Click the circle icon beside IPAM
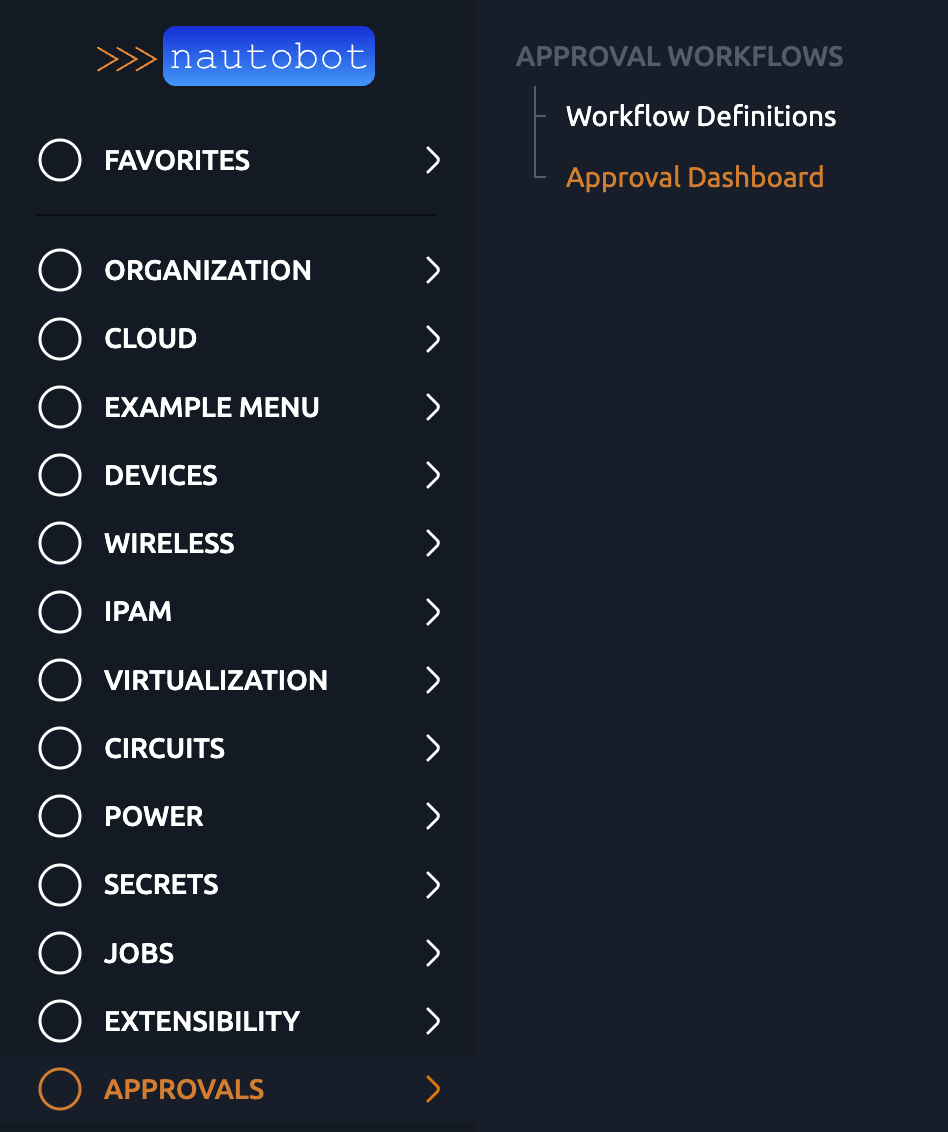 (60, 612)
